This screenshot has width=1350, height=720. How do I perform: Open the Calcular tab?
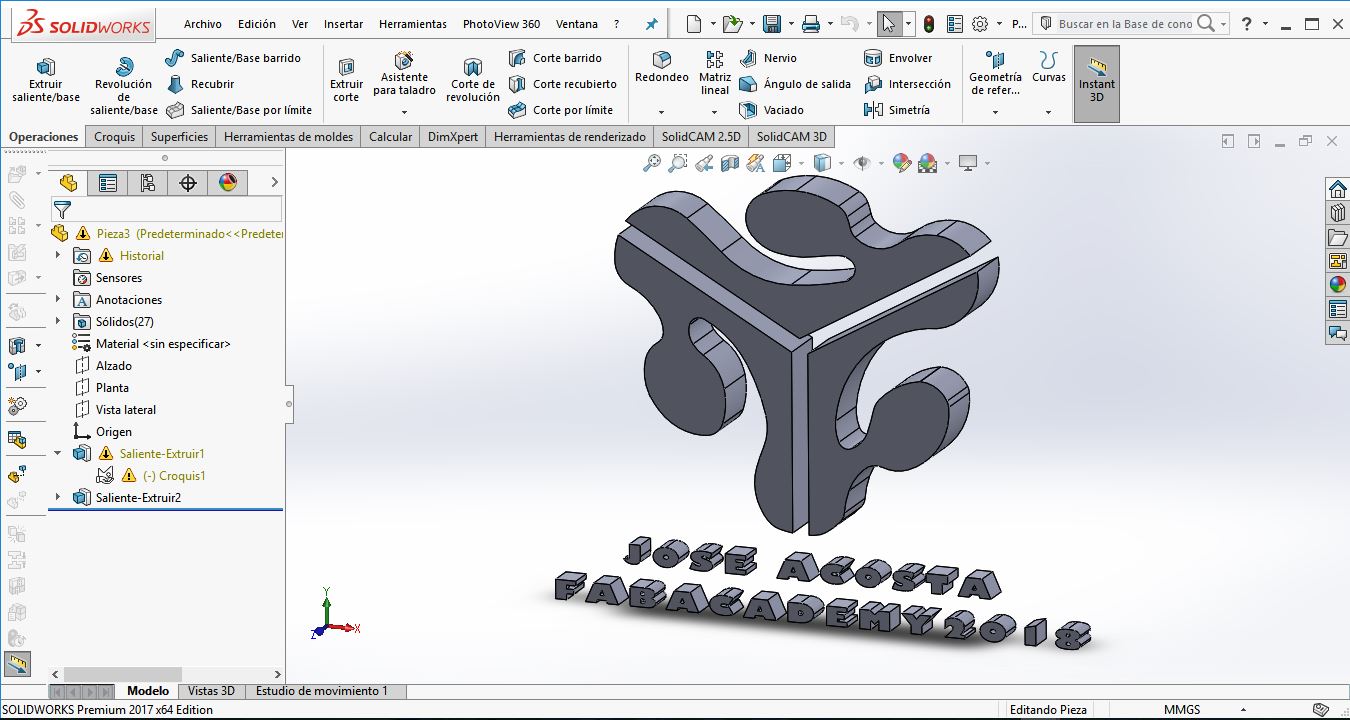pos(391,137)
